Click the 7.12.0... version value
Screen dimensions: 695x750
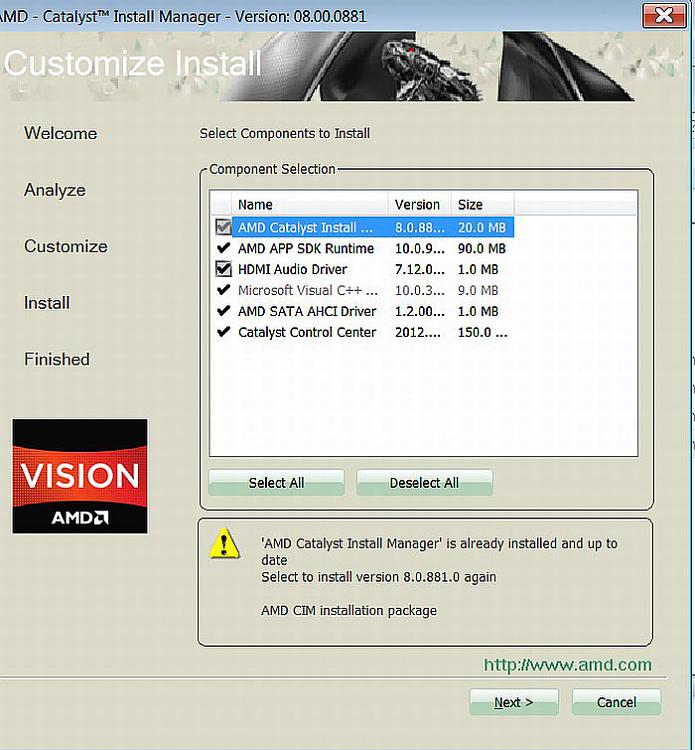(420, 269)
